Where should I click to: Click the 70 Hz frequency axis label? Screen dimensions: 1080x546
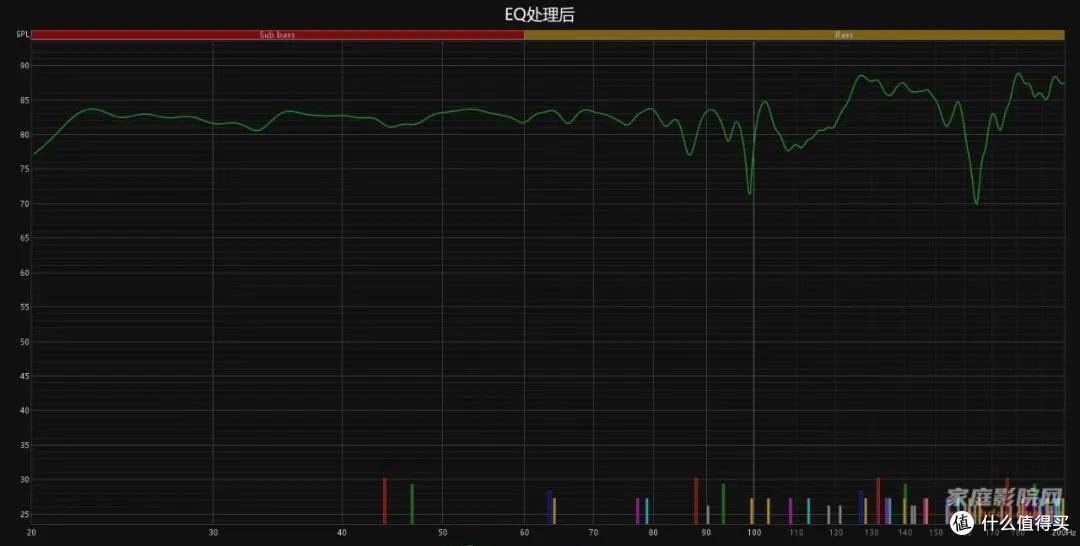[594, 532]
